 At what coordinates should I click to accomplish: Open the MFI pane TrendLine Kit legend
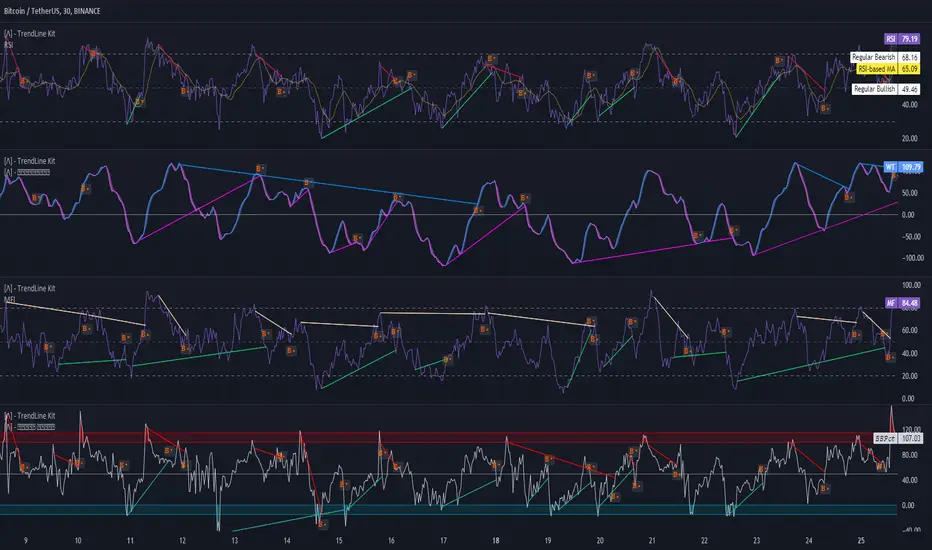point(30,288)
